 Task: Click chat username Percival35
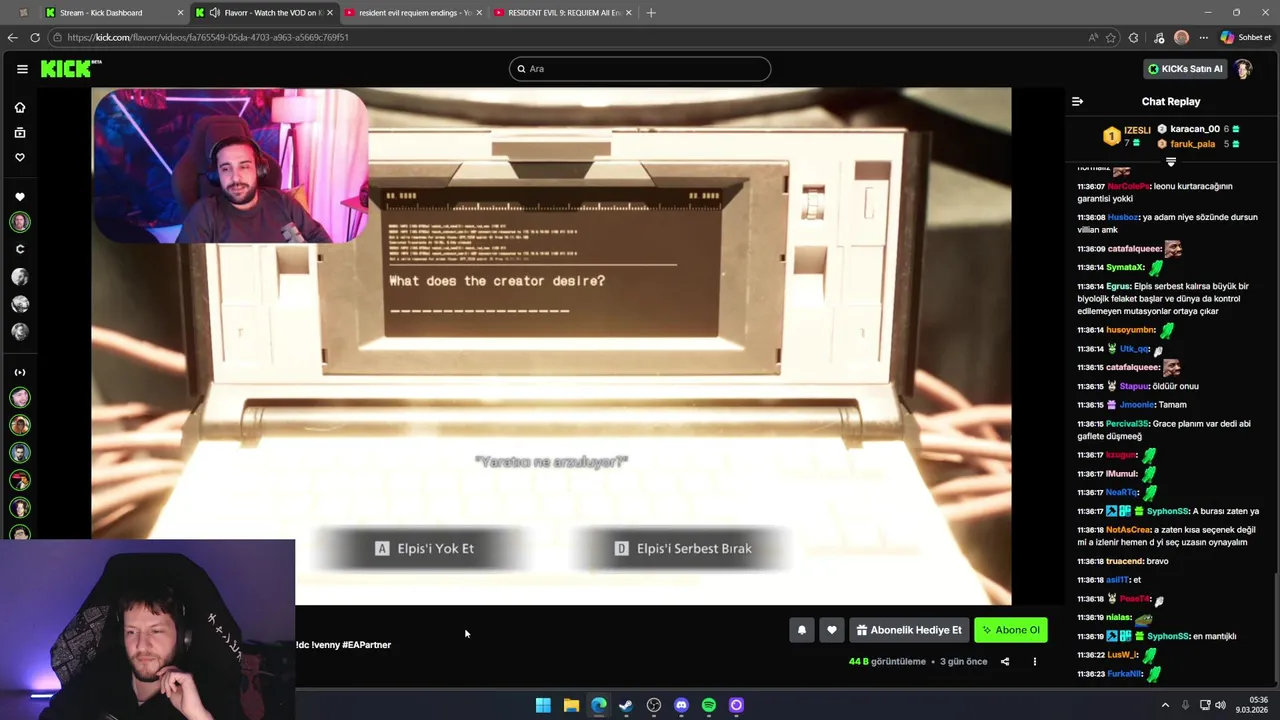[1127, 424]
